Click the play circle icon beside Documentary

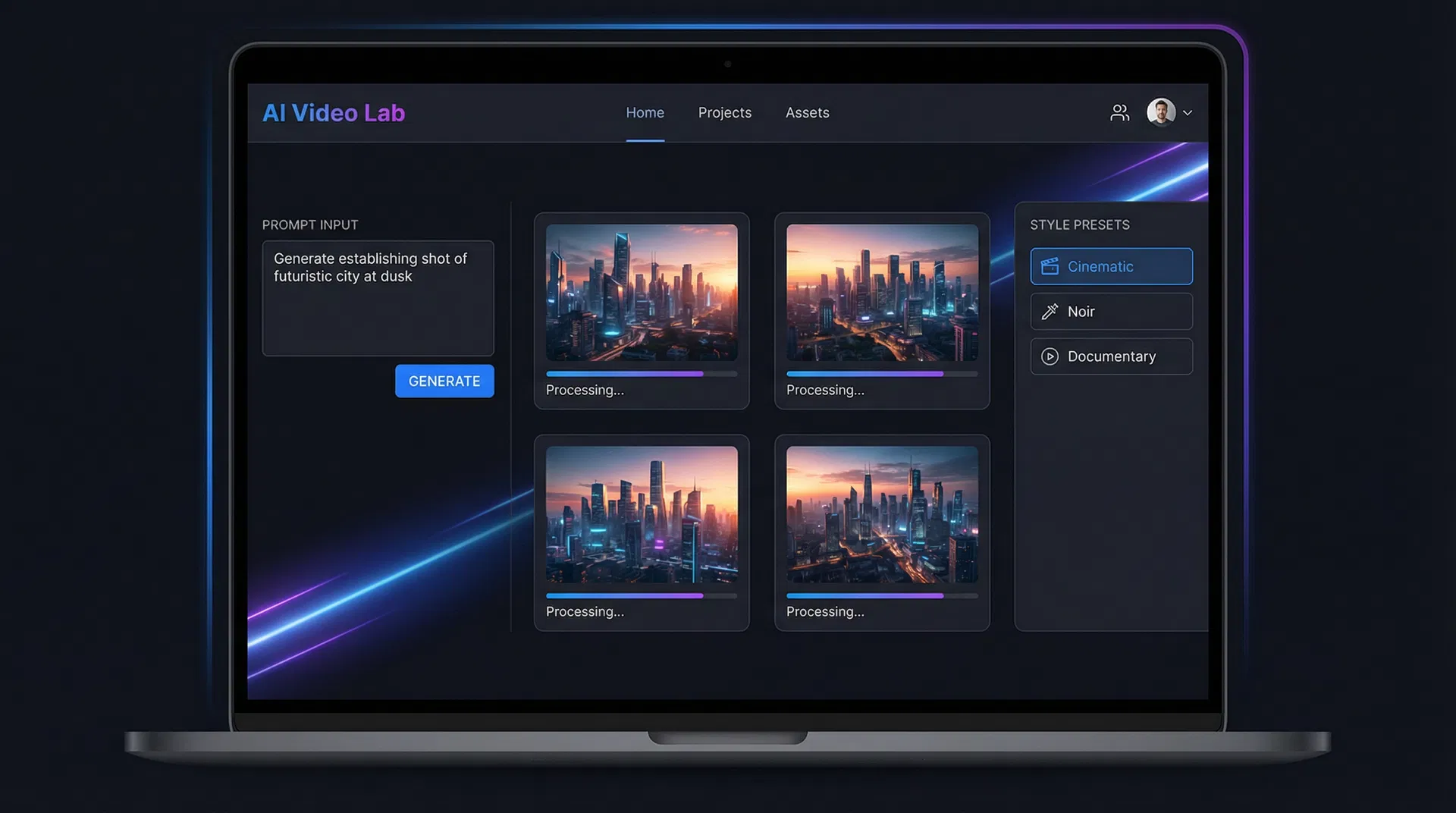(1050, 356)
